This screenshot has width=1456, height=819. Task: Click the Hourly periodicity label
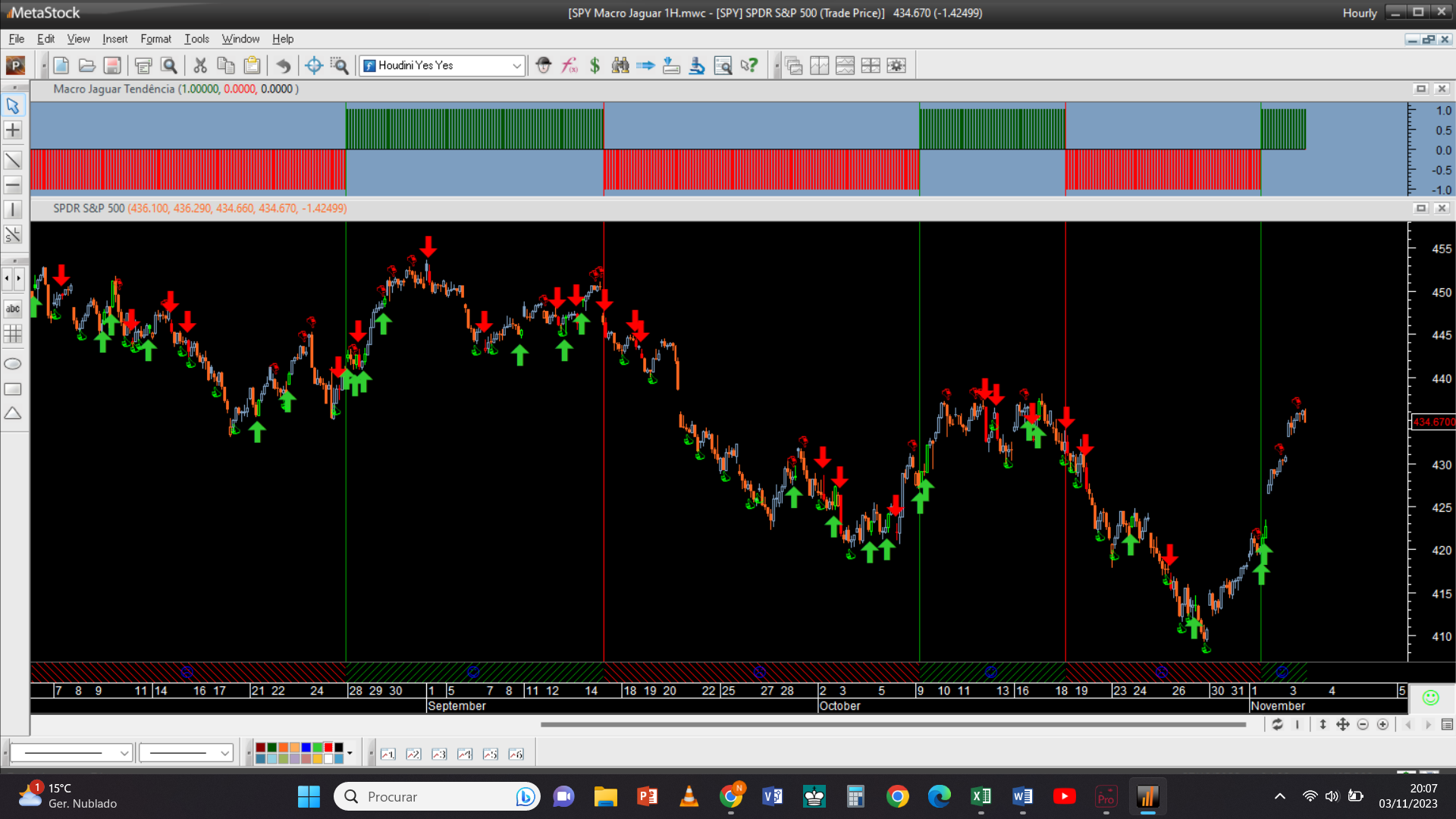[1359, 13]
